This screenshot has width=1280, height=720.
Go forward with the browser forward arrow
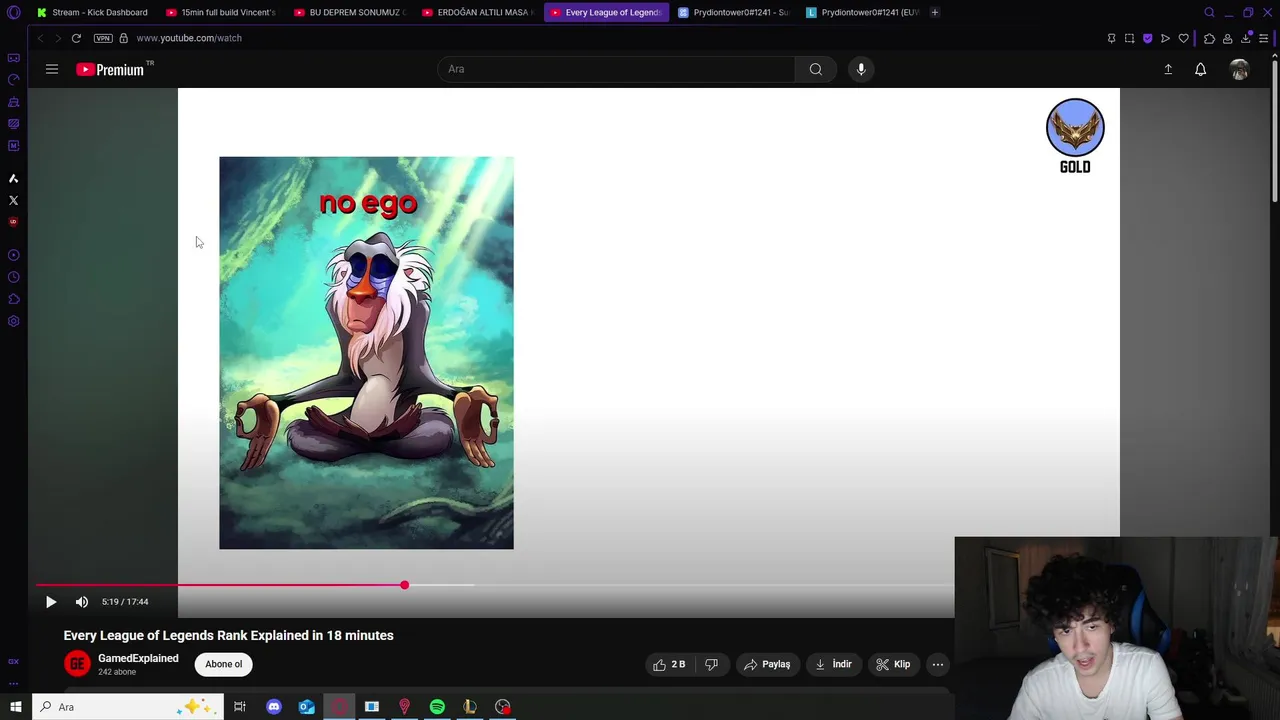[x=58, y=38]
